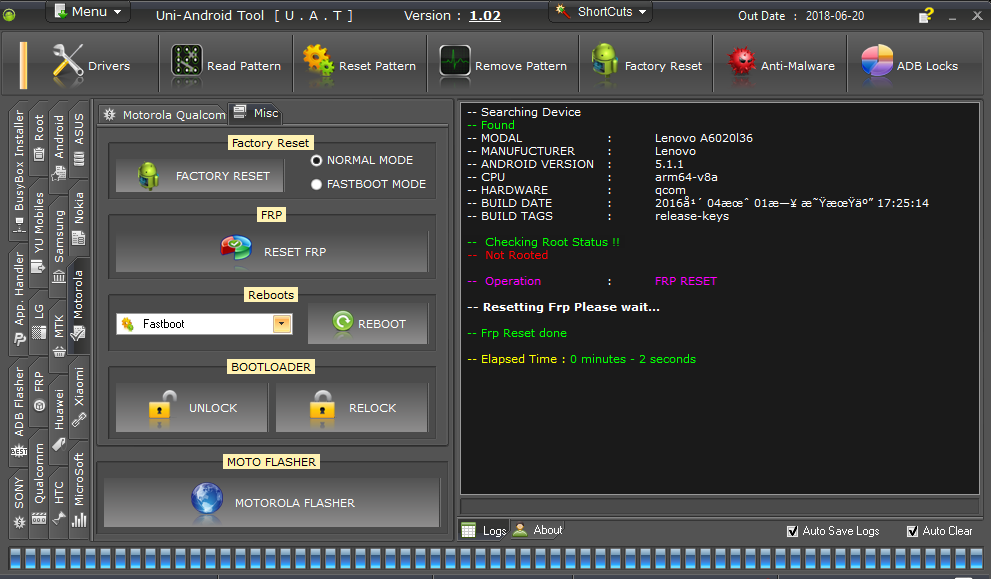
Task: Click the blue segmented progress bar
Action: click(x=497, y=559)
